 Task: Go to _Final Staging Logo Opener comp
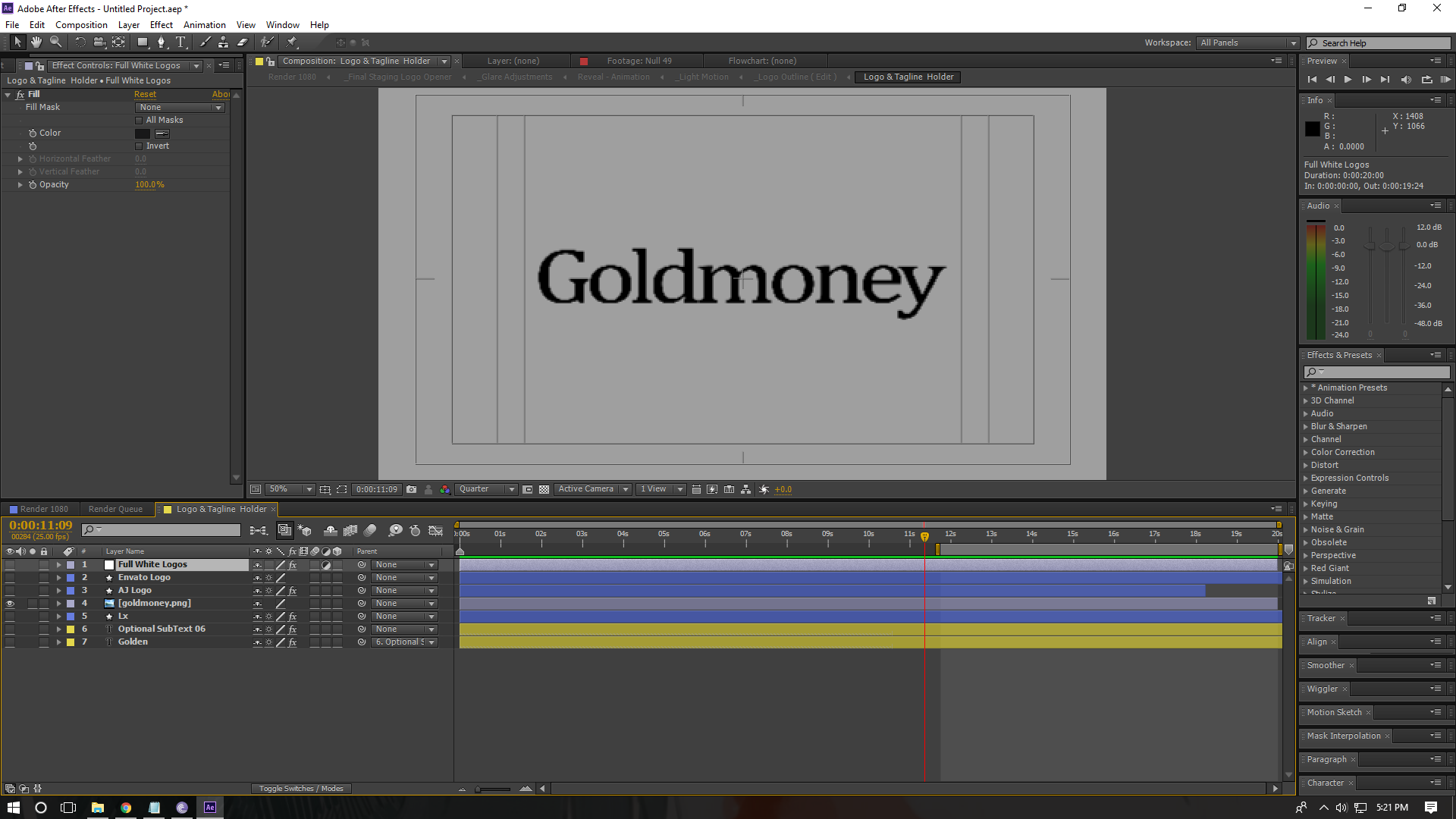pyautogui.click(x=399, y=77)
